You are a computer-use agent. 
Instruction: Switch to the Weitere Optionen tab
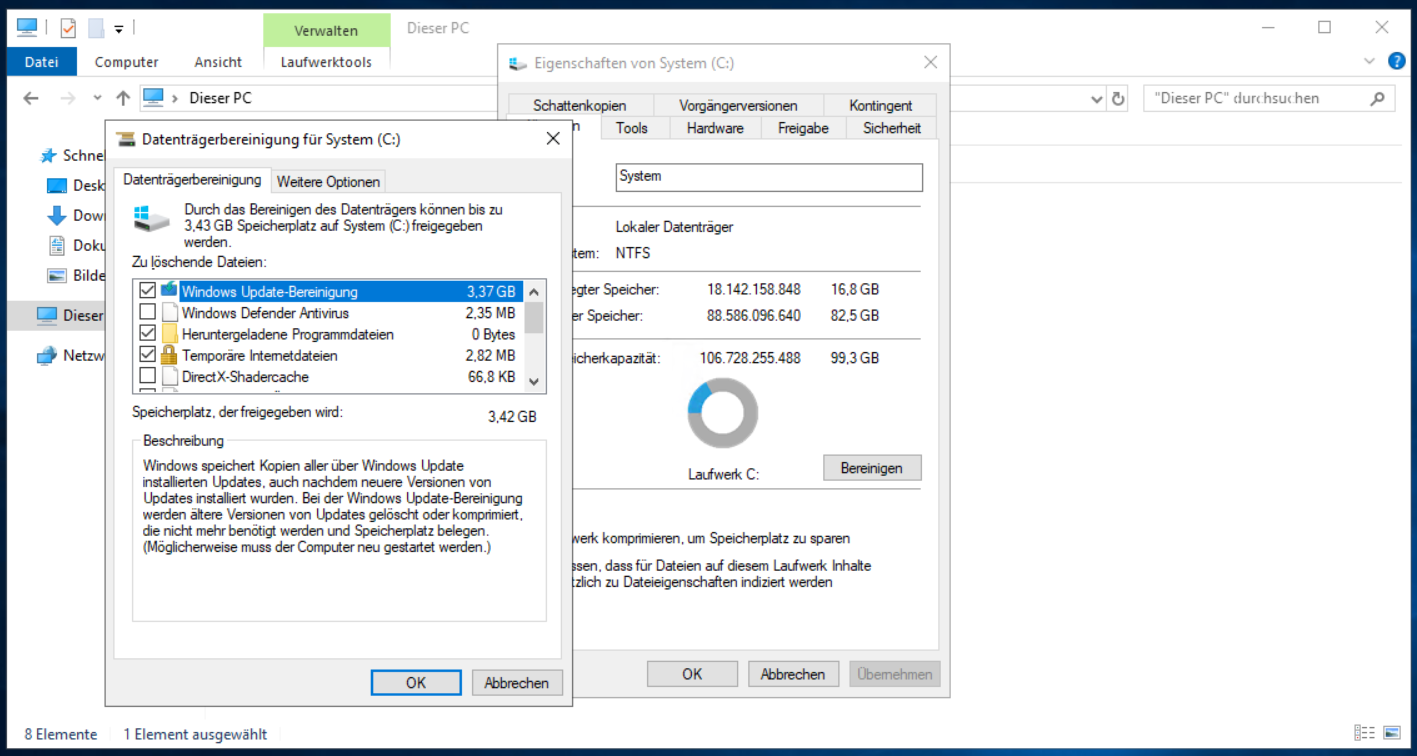(x=328, y=181)
